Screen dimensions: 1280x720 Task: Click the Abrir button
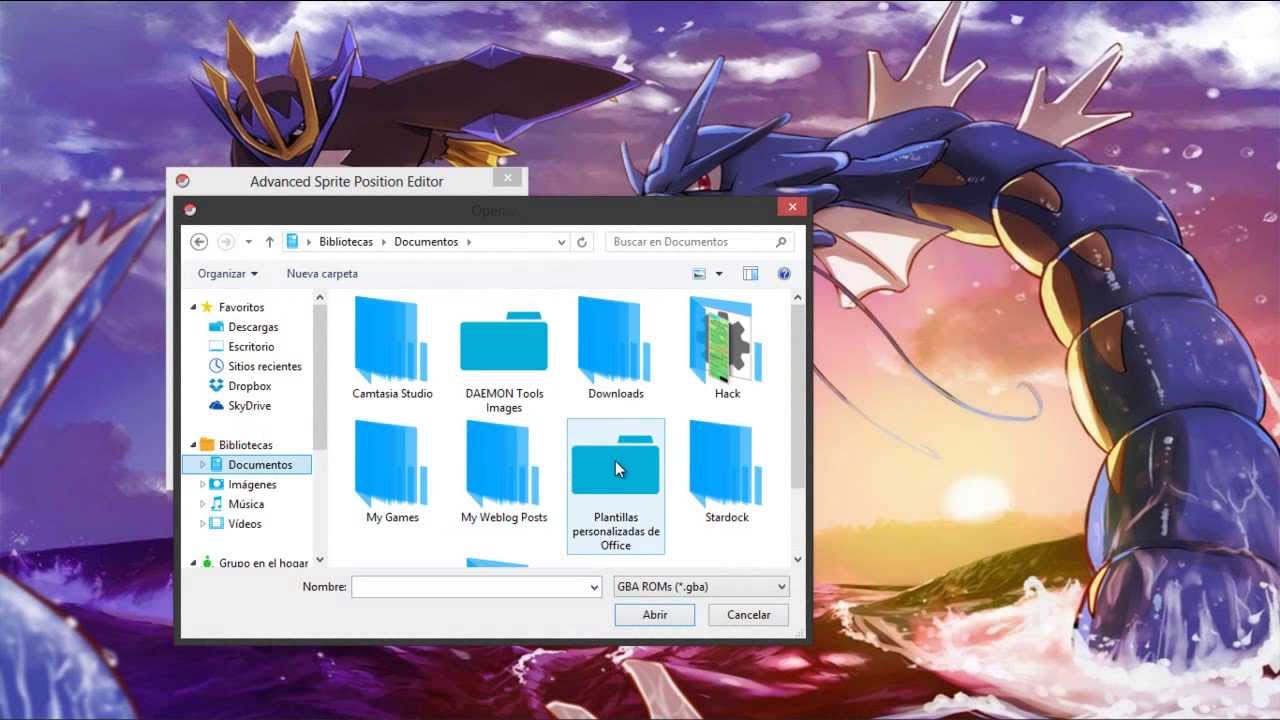(x=655, y=615)
